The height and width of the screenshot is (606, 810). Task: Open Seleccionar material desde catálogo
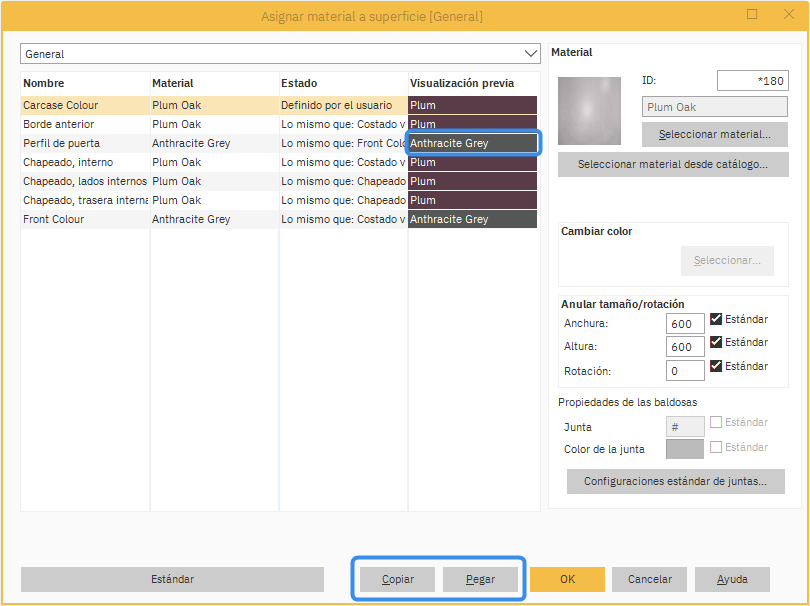(x=673, y=165)
